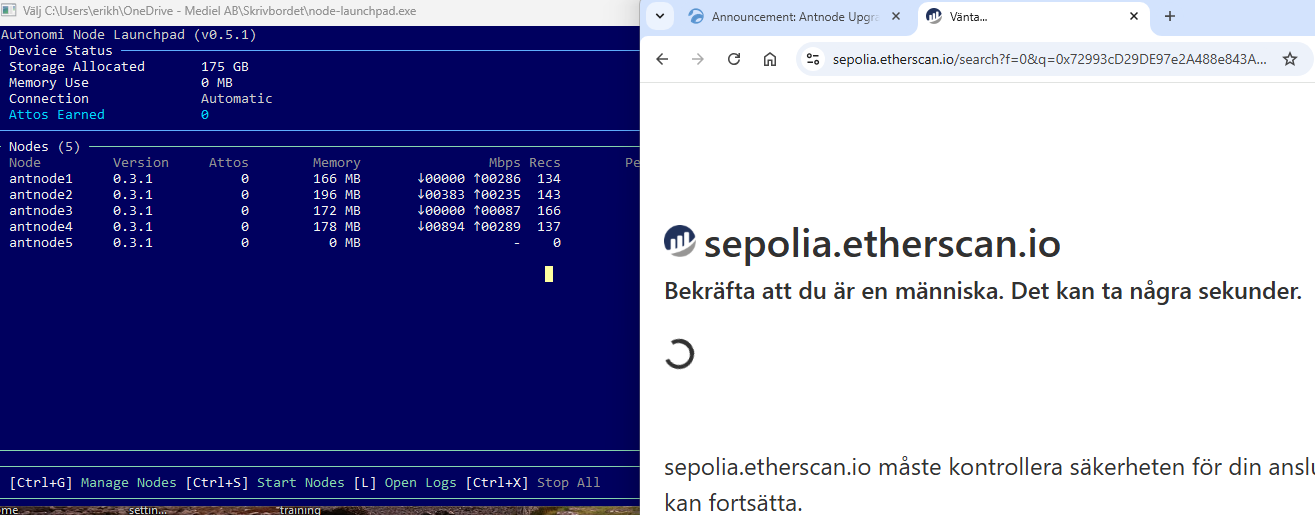Click the etherscan favicon on Vänta tab
The height and width of the screenshot is (515, 1315).
[x=934, y=16]
